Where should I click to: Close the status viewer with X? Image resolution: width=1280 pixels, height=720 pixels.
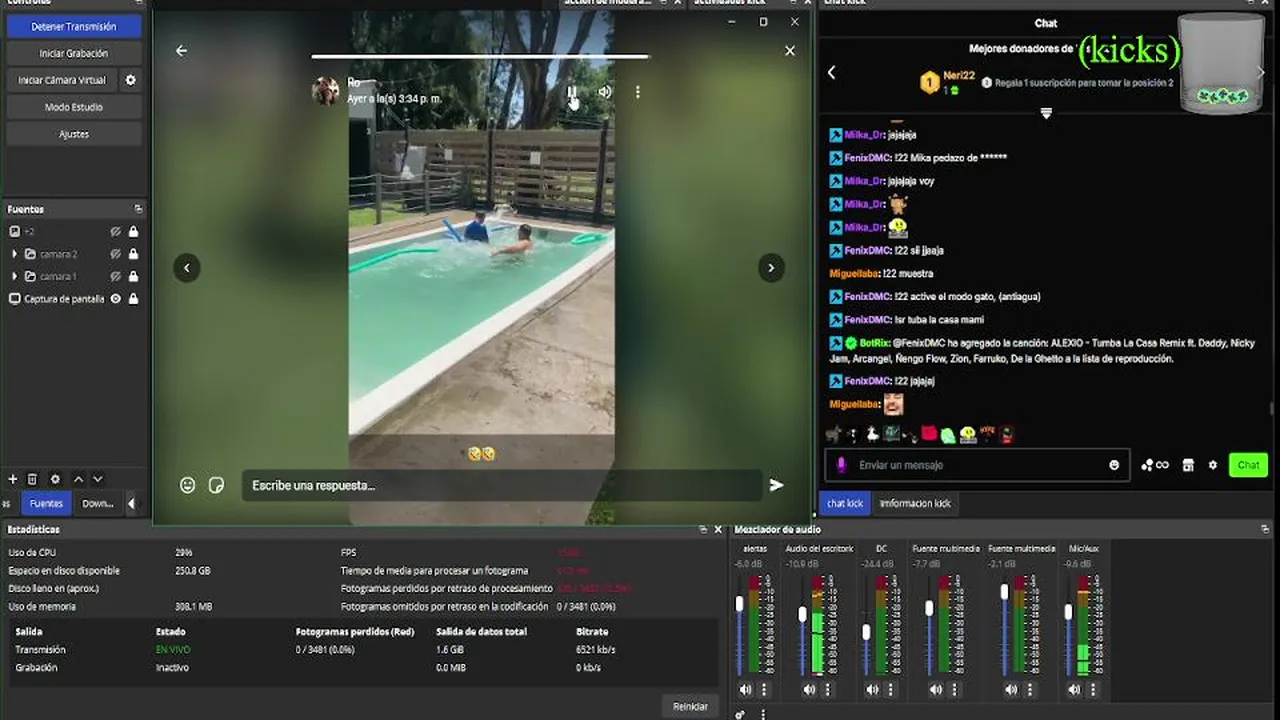pyautogui.click(x=790, y=50)
